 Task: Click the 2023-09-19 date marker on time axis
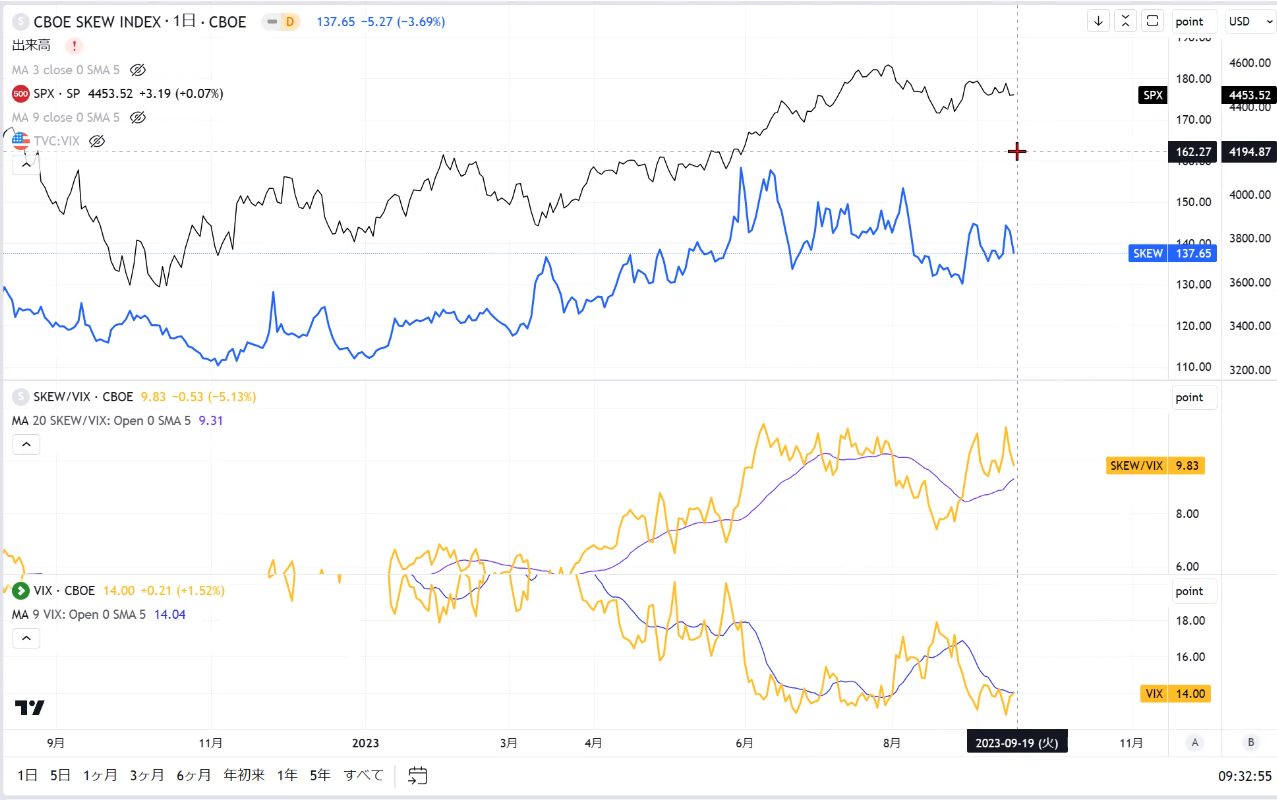coord(1017,742)
